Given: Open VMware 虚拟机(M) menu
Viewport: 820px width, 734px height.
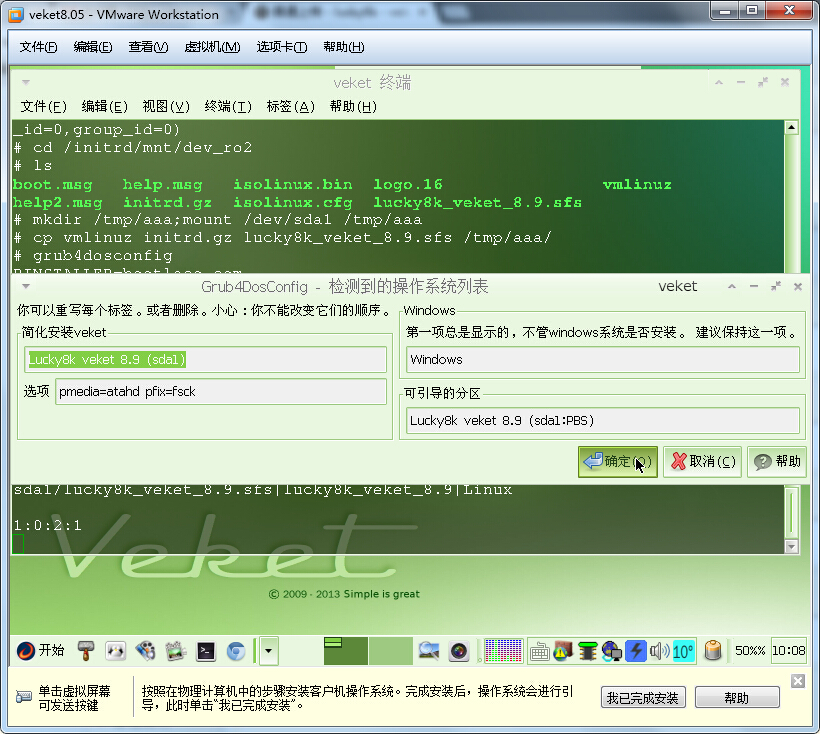Looking at the screenshot, I should 212,47.
